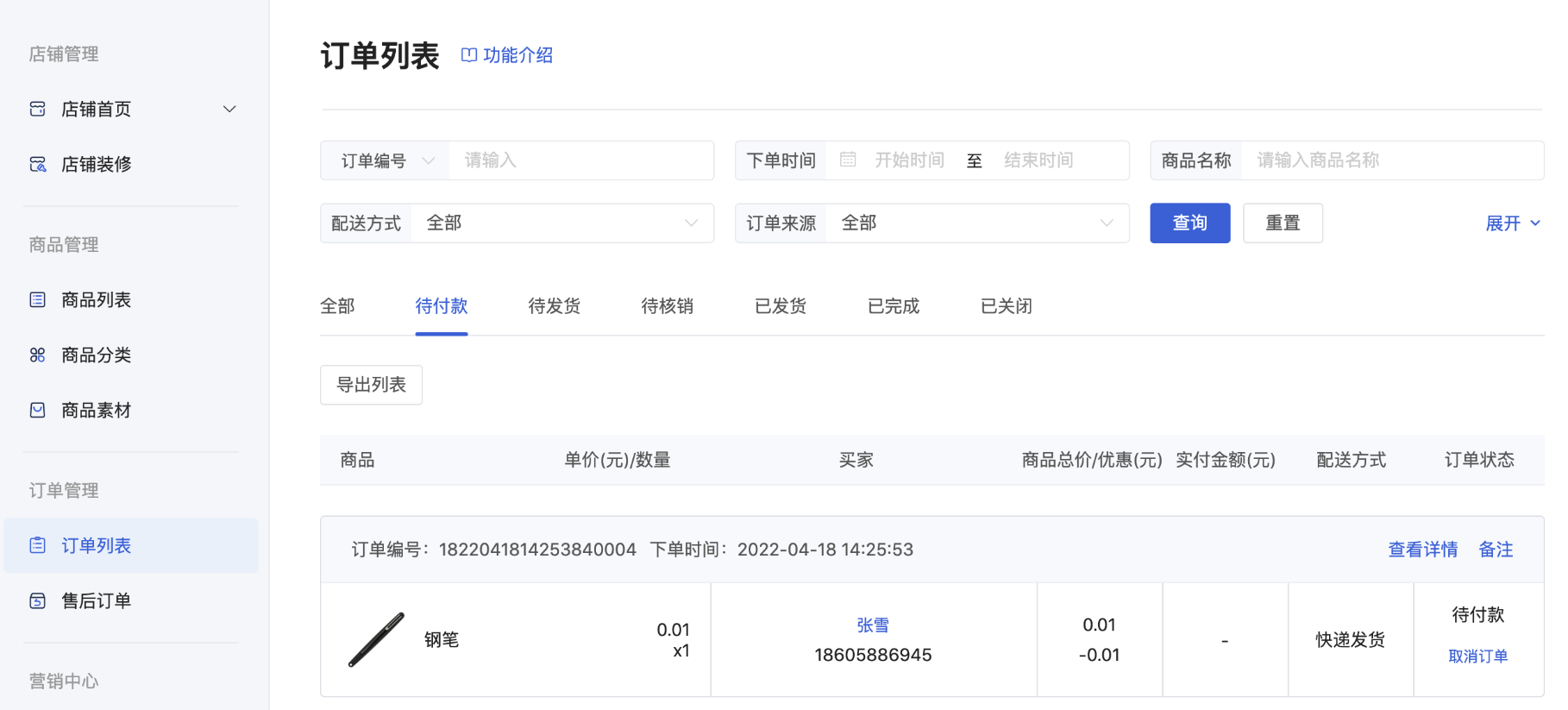This screenshot has height=710, width=1568.
Task: Click the 店铺首页 sidebar icon
Action: click(37, 109)
